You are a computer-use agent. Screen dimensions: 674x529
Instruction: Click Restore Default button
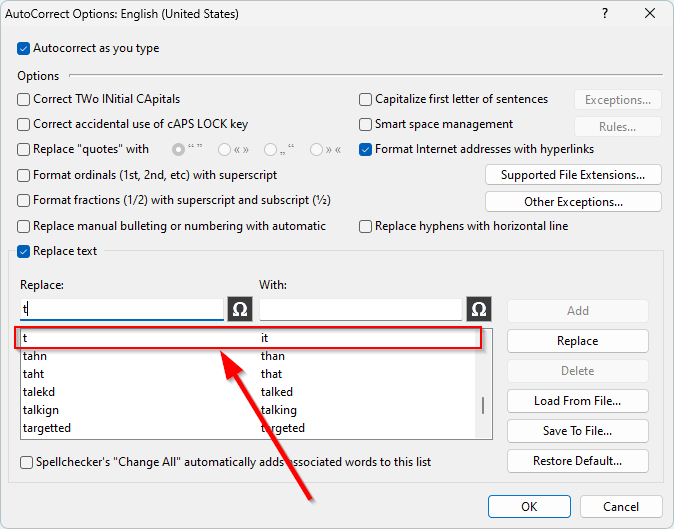(x=577, y=461)
